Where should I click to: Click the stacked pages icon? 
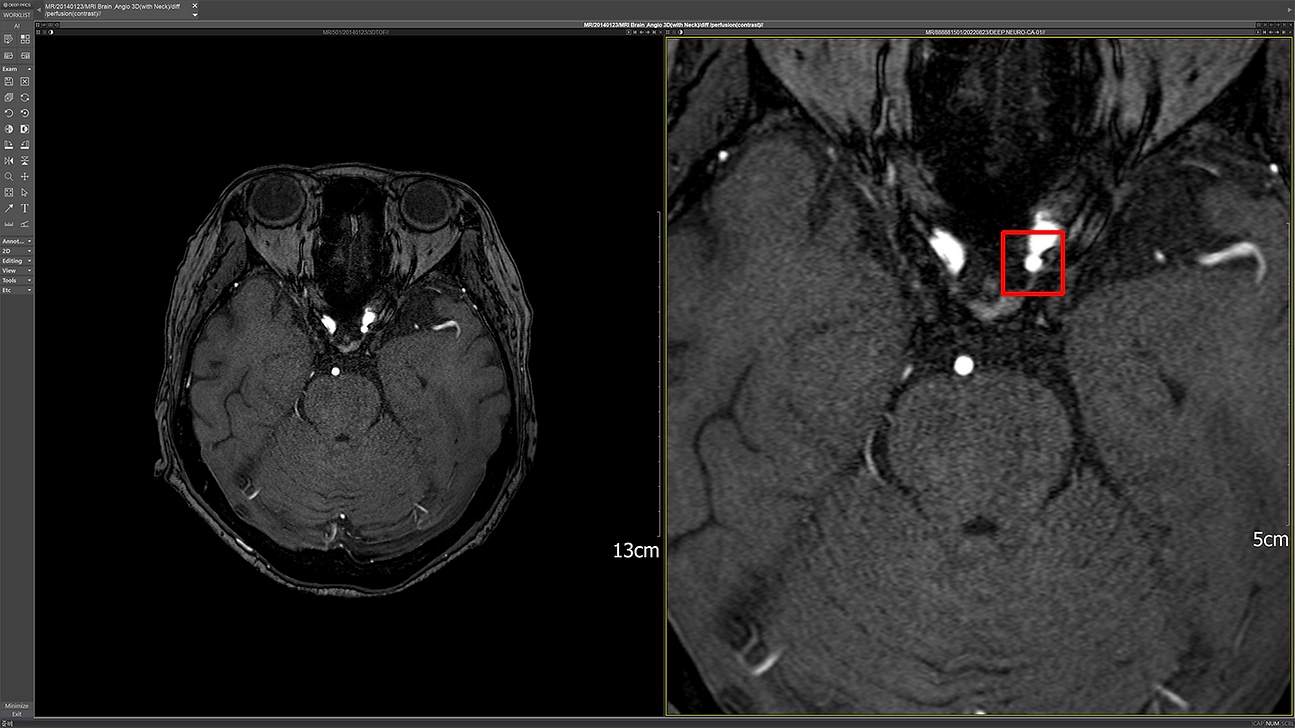tap(8, 97)
